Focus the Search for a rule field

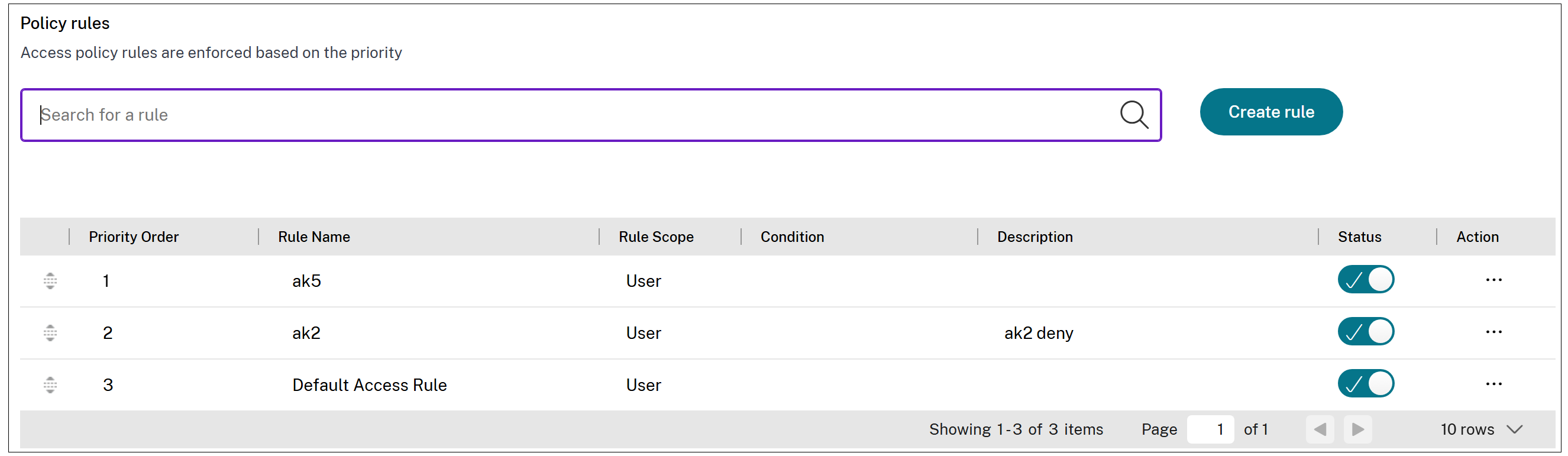pos(572,115)
